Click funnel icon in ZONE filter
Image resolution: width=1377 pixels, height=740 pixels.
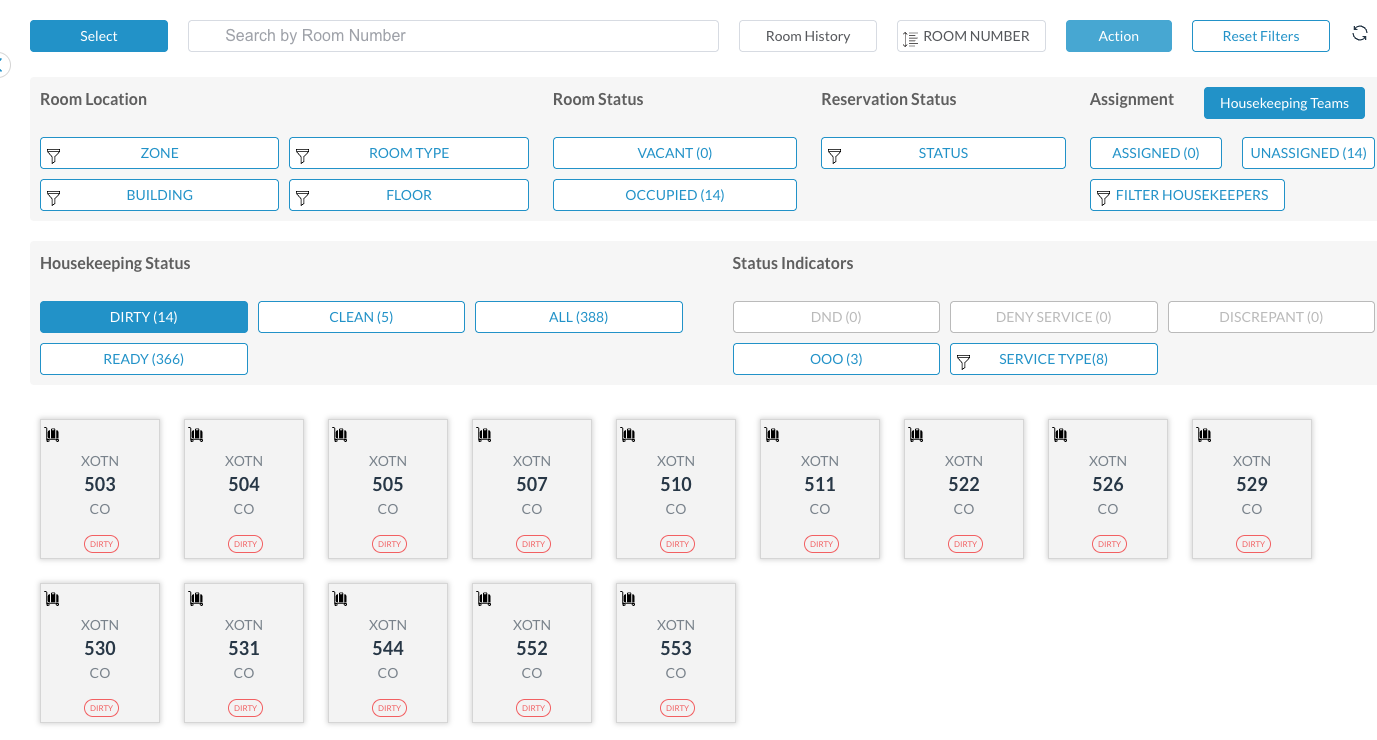tap(54, 155)
